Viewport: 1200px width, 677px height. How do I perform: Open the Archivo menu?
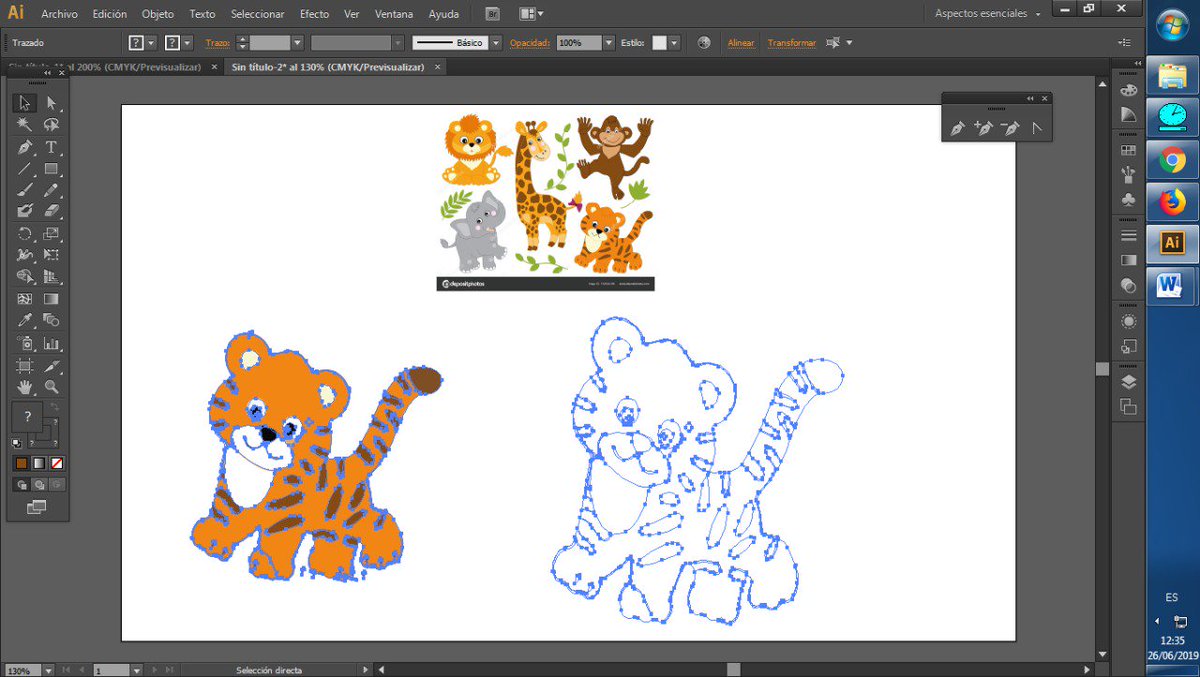(x=59, y=14)
